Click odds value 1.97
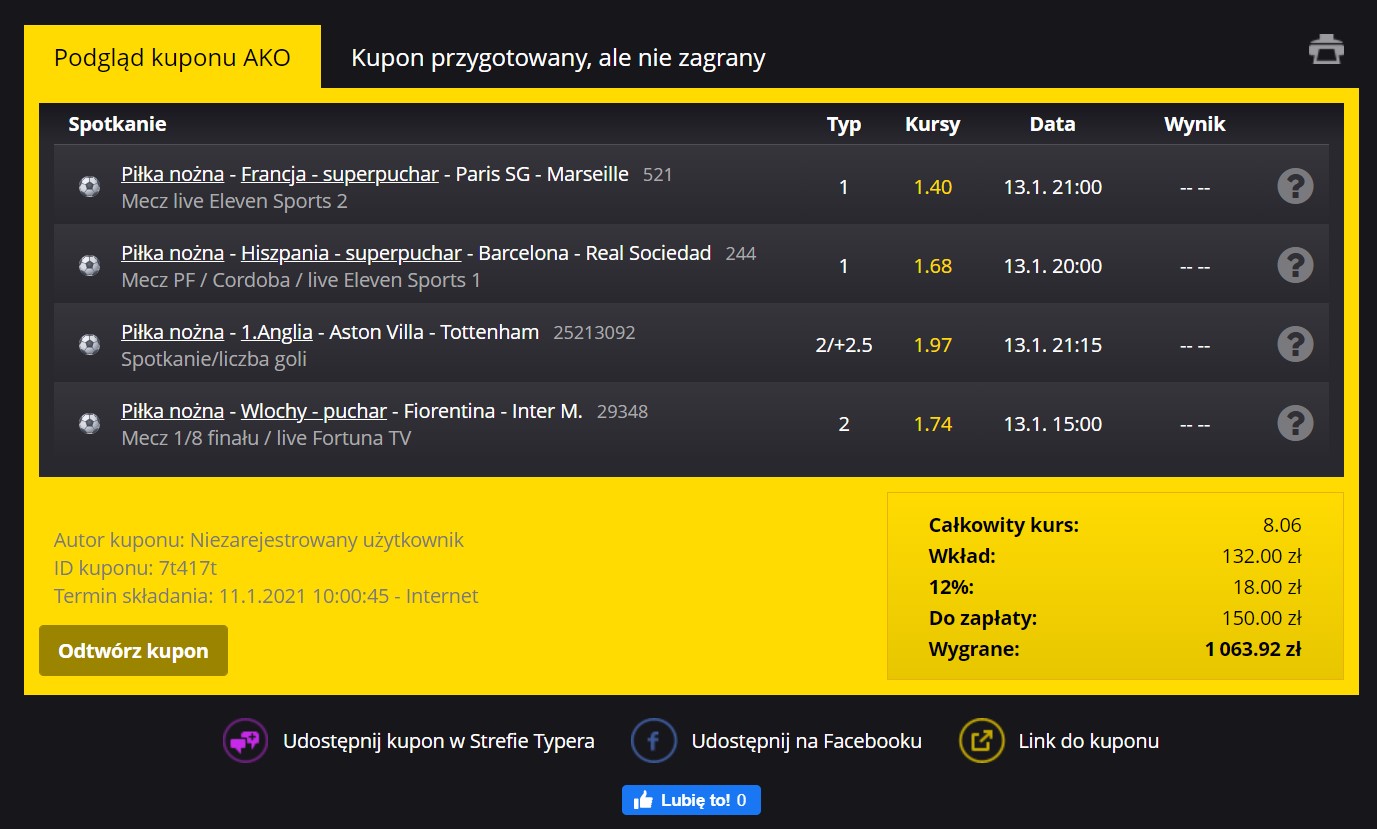 [x=933, y=345]
